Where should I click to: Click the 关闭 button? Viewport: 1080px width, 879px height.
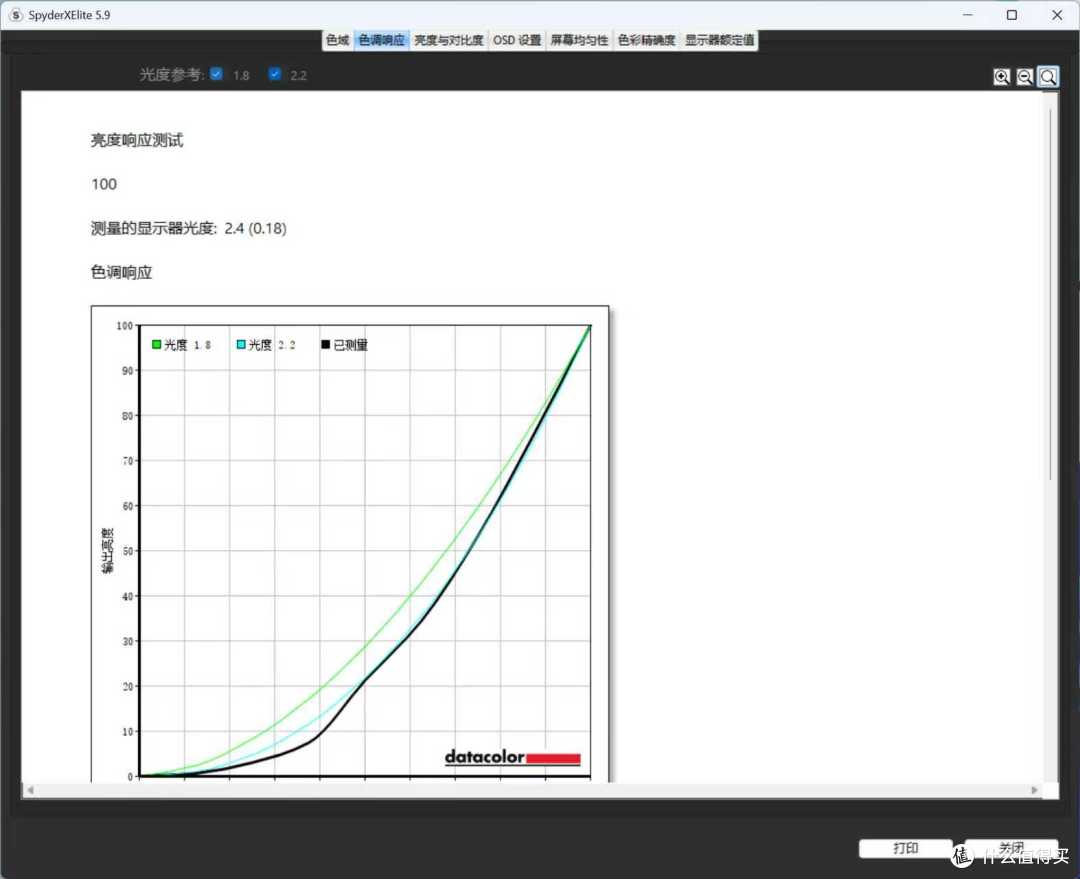tap(1011, 848)
